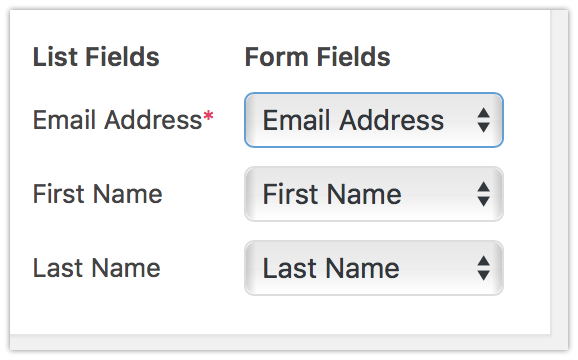Click the gray vertical scrollbar strip
Viewport: 578px width, 360px height.
559,172
